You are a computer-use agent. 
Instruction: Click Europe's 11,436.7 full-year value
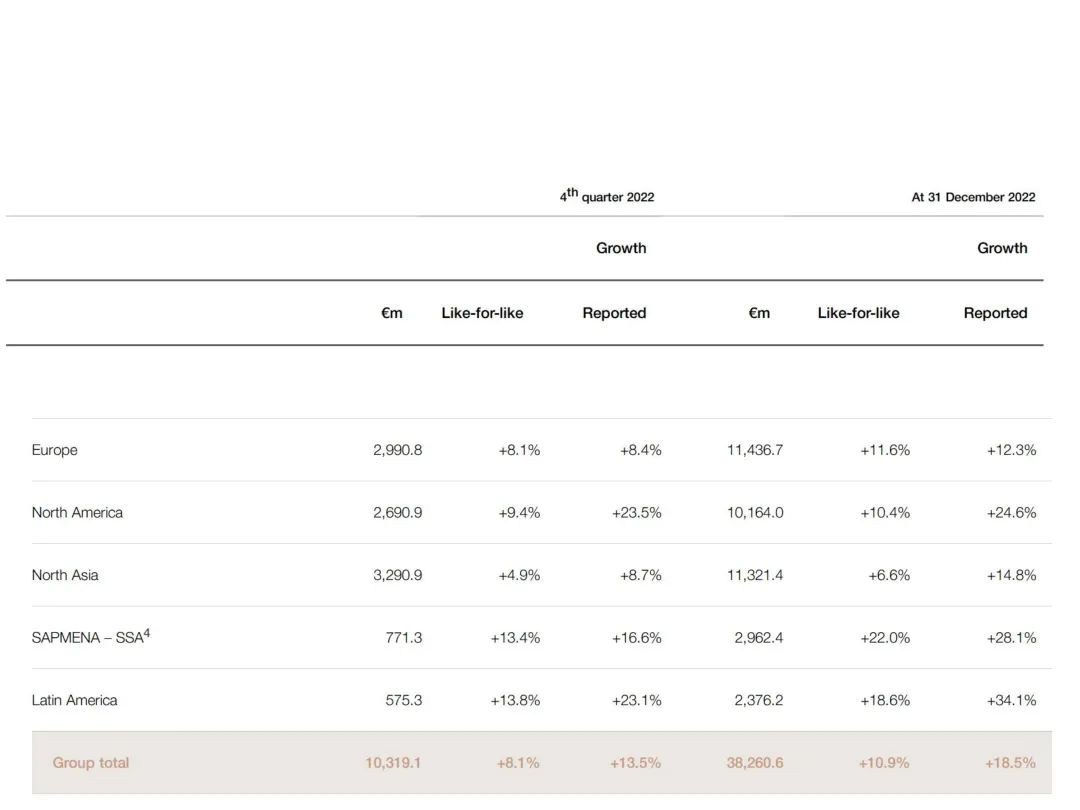point(755,450)
